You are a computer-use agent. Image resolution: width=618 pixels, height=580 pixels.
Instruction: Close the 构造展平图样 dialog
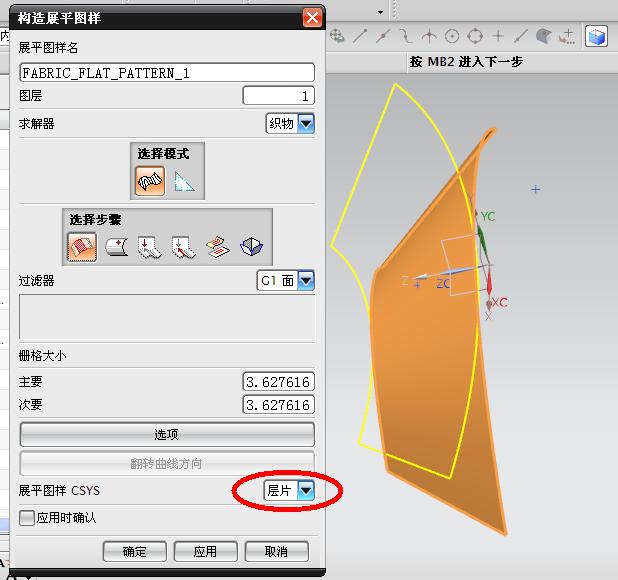(312, 18)
